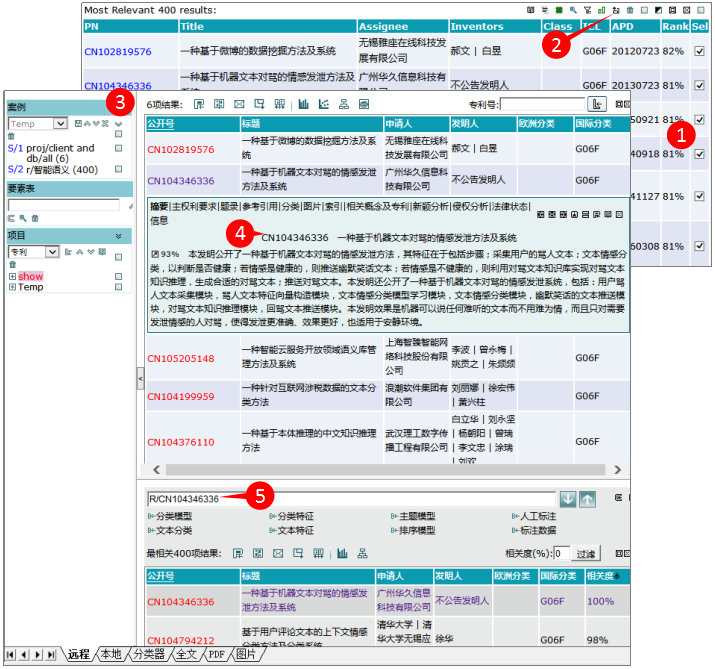This screenshot has width=715, height=669.
Task: Switch to the 分类器 tab at bottom
Action: pos(146,654)
